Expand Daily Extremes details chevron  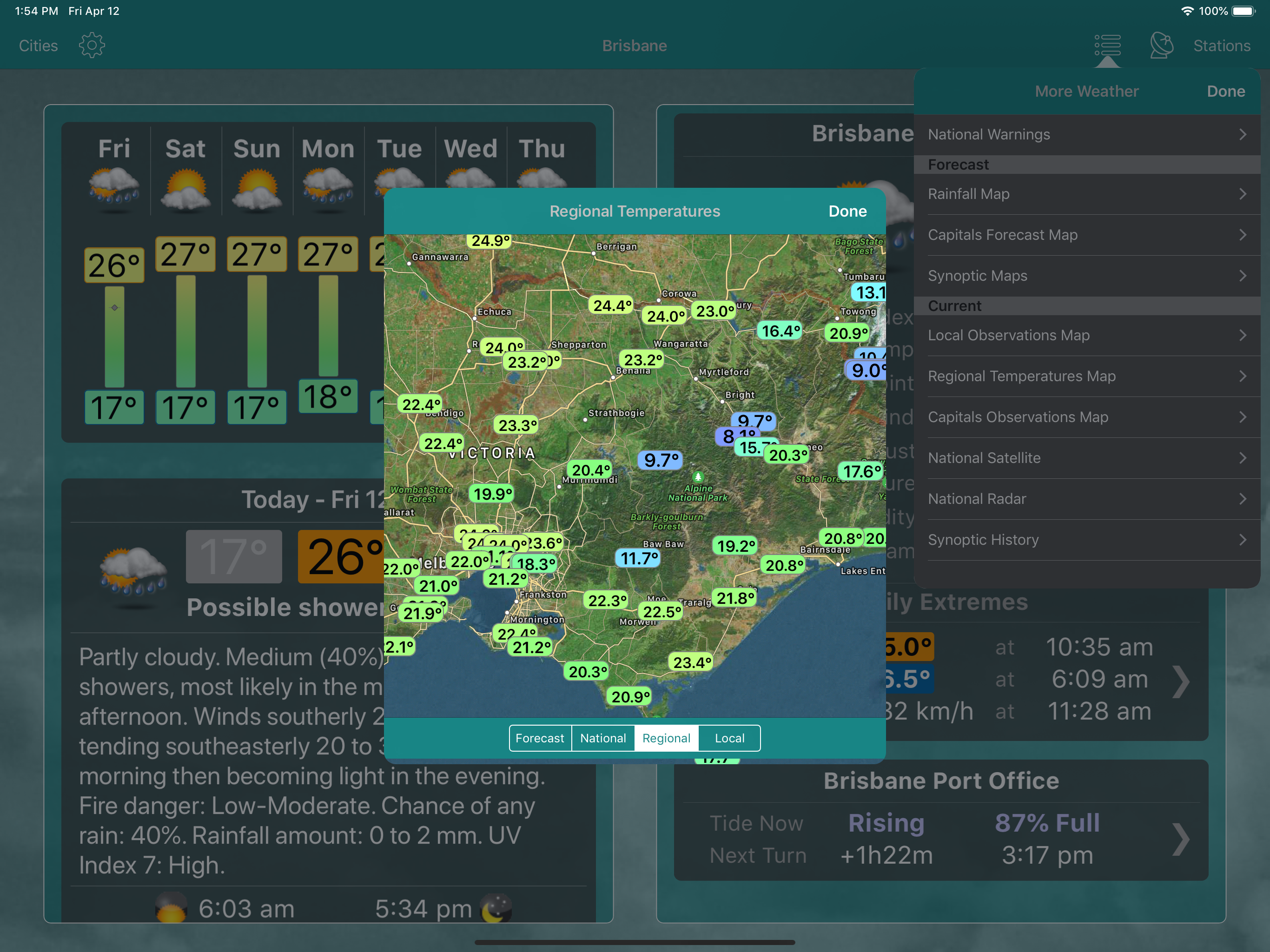(x=1180, y=681)
